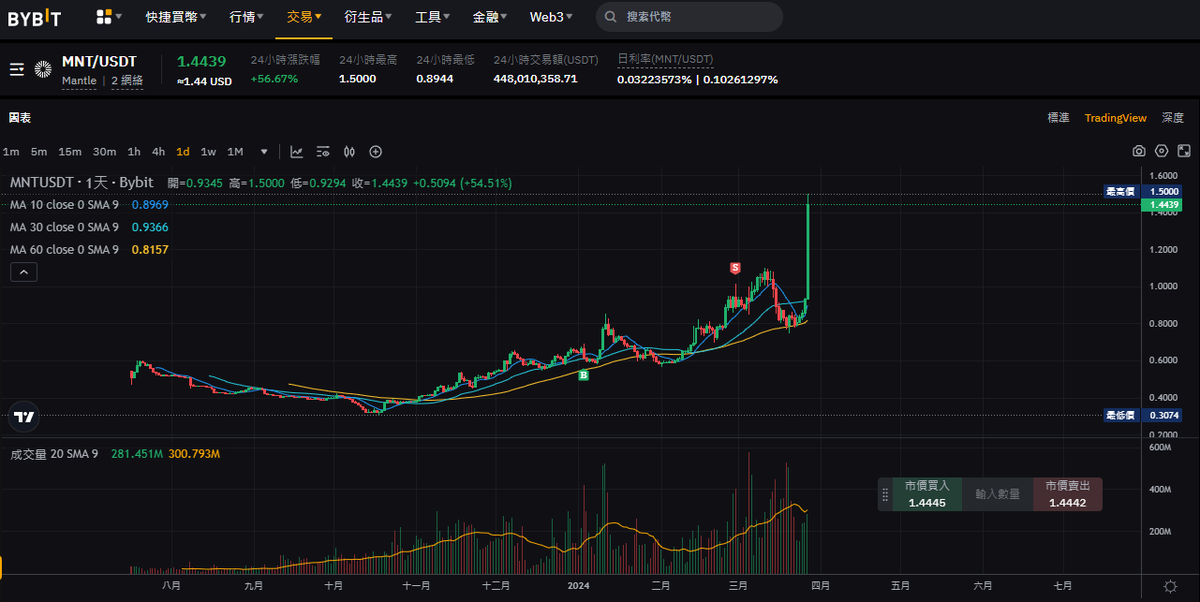The width and height of the screenshot is (1200, 602).
Task: Select the 5m timeframe
Action: (x=39, y=152)
